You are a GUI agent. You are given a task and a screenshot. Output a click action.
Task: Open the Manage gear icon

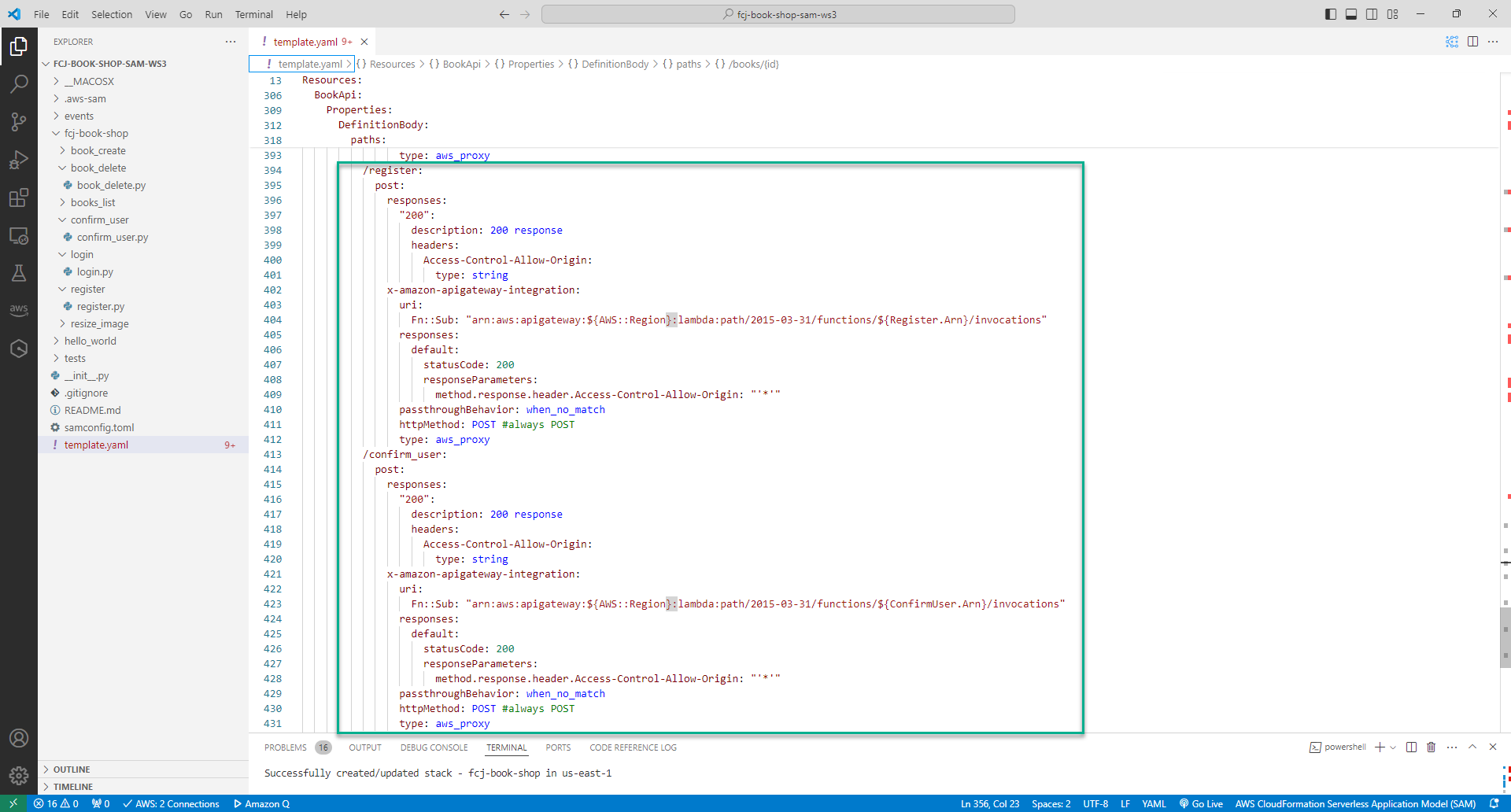[19, 776]
